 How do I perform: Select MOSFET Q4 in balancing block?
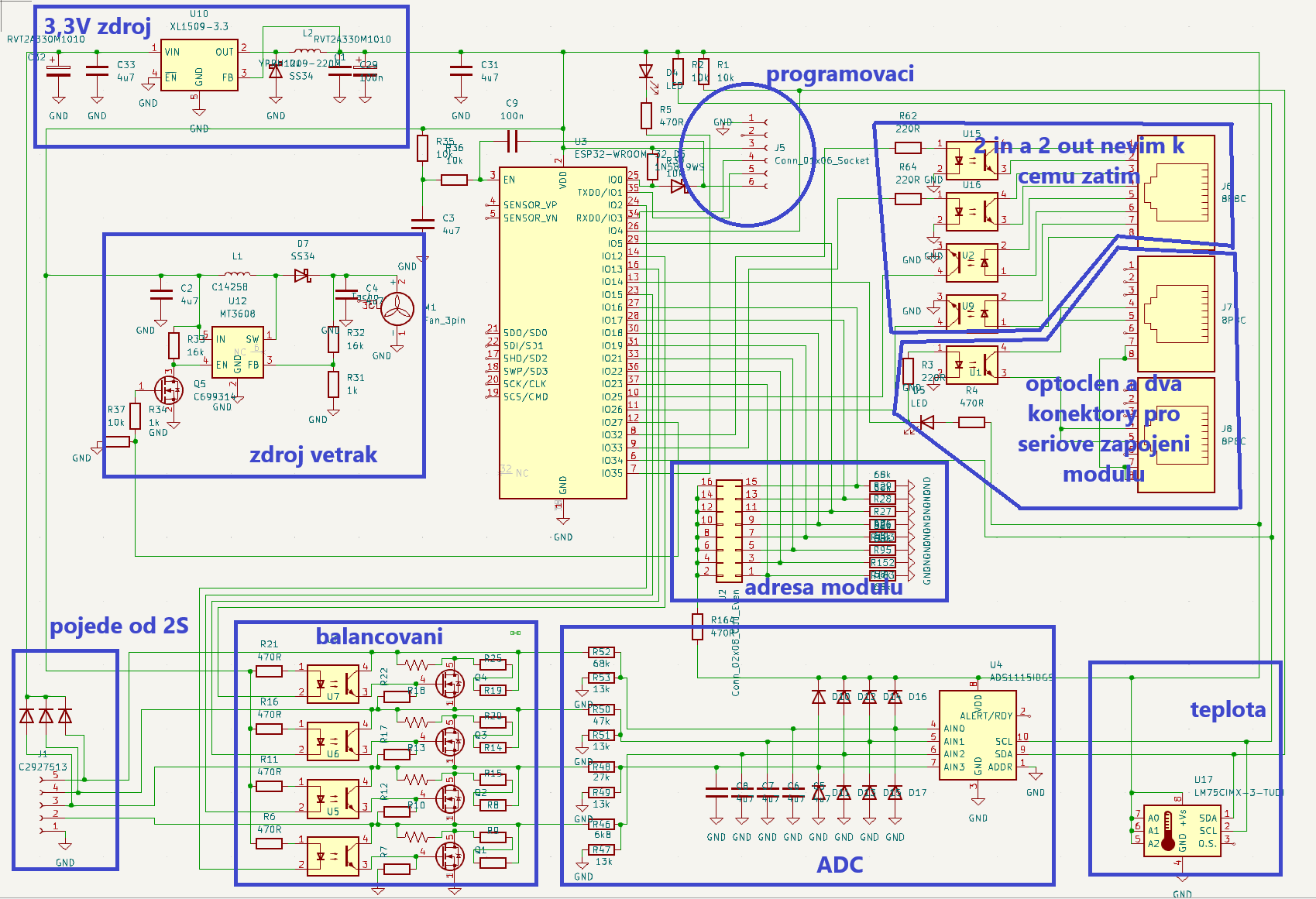[450, 683]
